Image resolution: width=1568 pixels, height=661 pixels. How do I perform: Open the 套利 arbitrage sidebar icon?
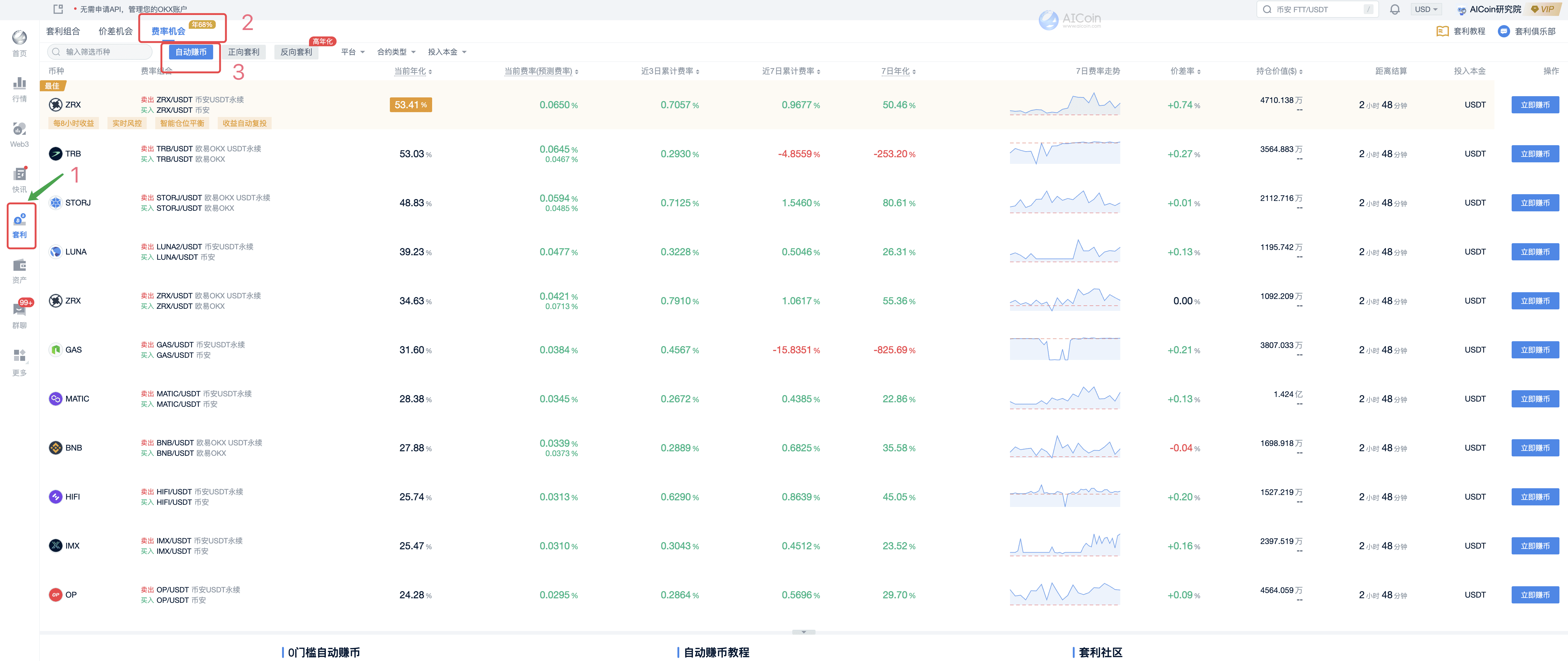click(20, 220)
